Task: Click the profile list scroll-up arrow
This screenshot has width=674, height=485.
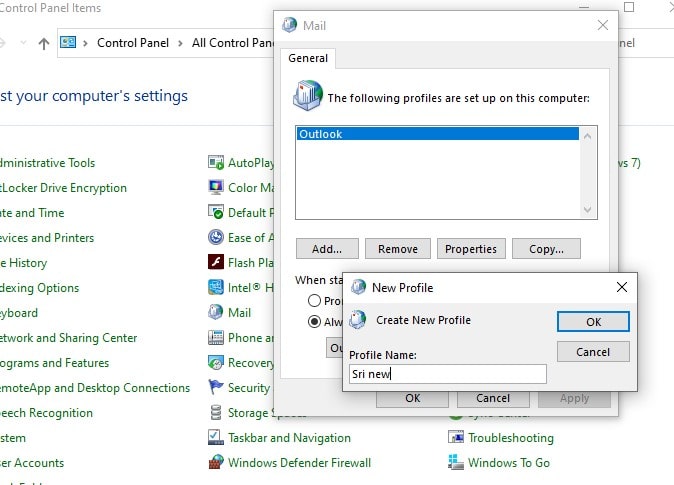Action: pyautogui.click(x=587, y=137)
